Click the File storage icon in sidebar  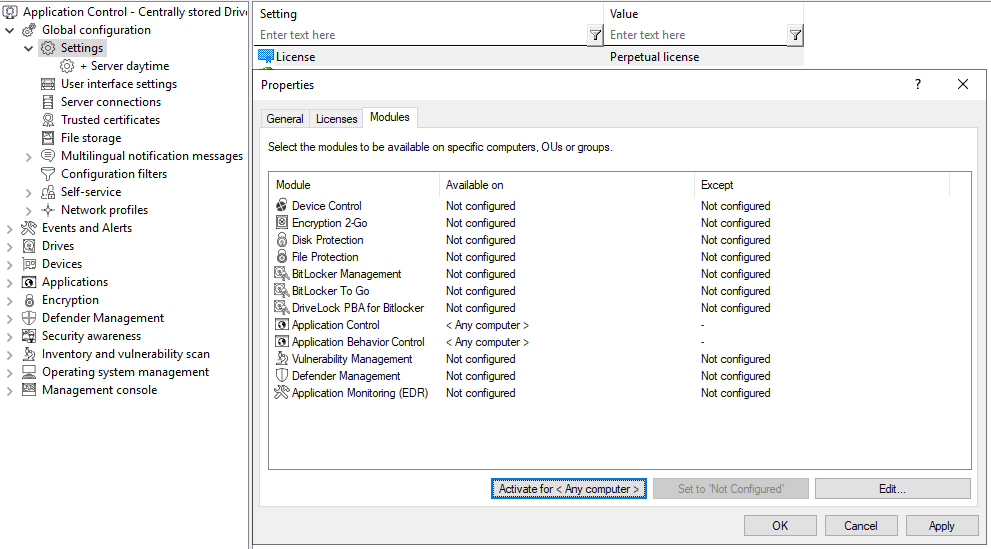click(x=48, y=138)
